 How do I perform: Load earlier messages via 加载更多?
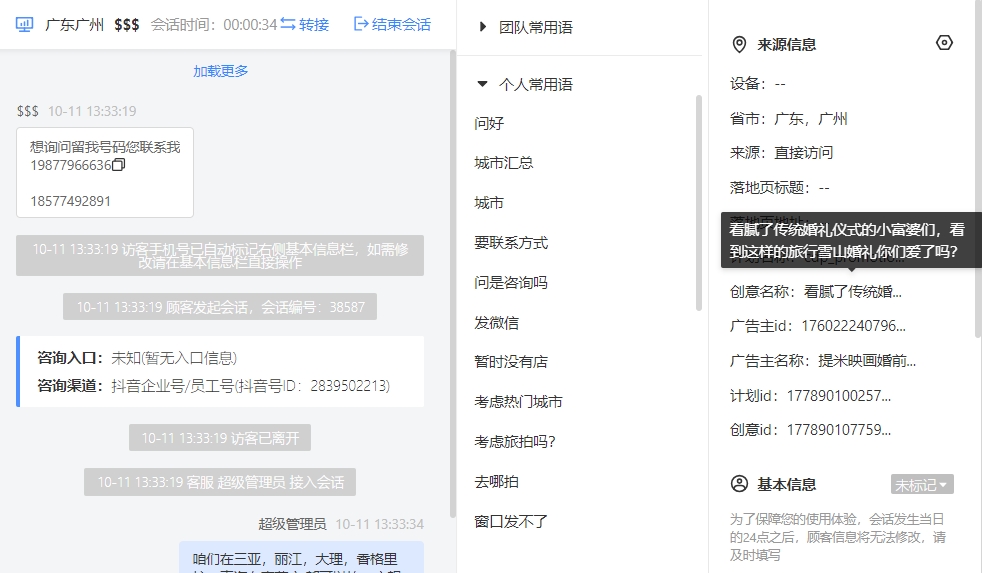(x=220, y=71)
